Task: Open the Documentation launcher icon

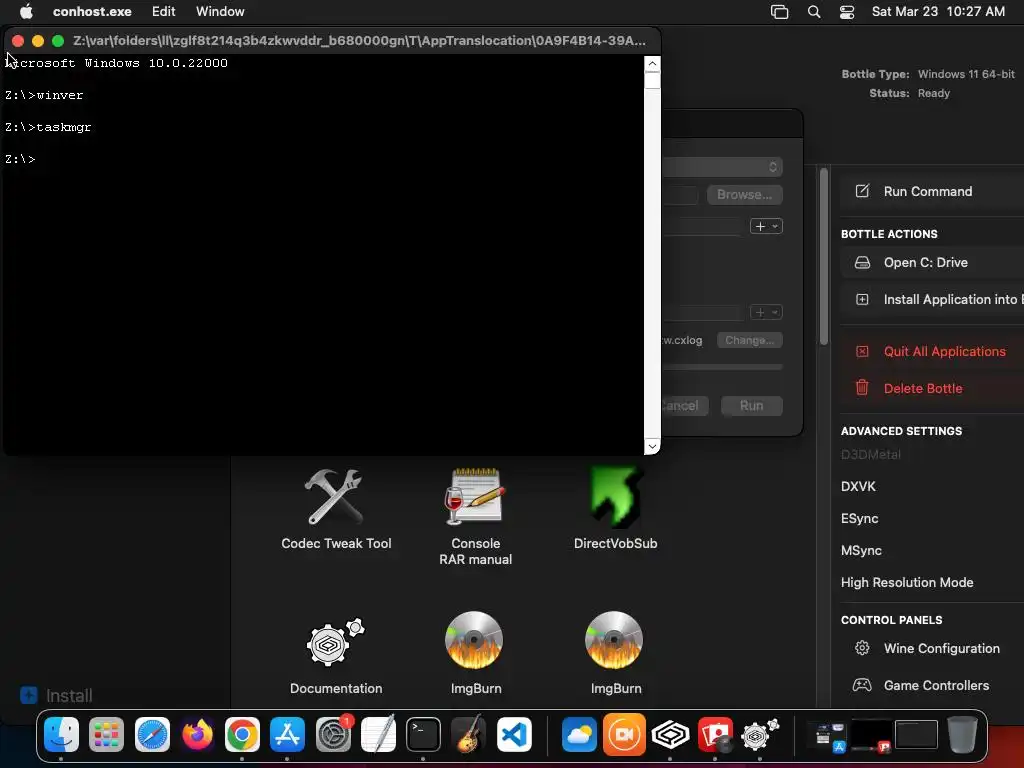Action: [x=336, y=642]
